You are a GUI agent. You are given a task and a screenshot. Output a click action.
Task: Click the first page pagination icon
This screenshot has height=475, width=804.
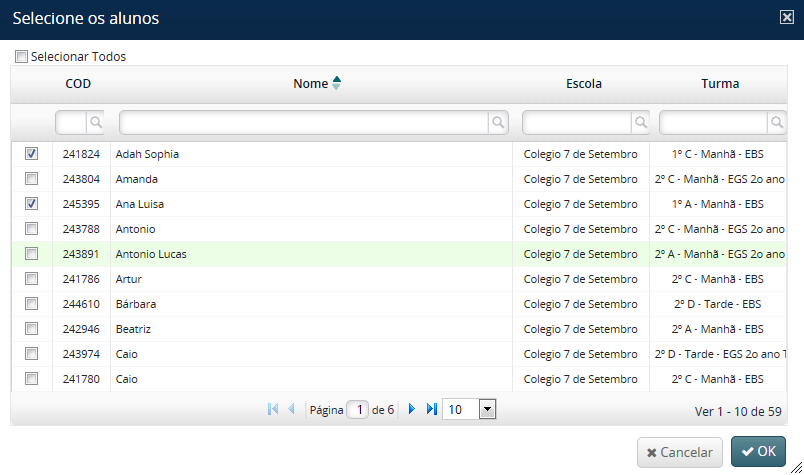tap(273, 409)
